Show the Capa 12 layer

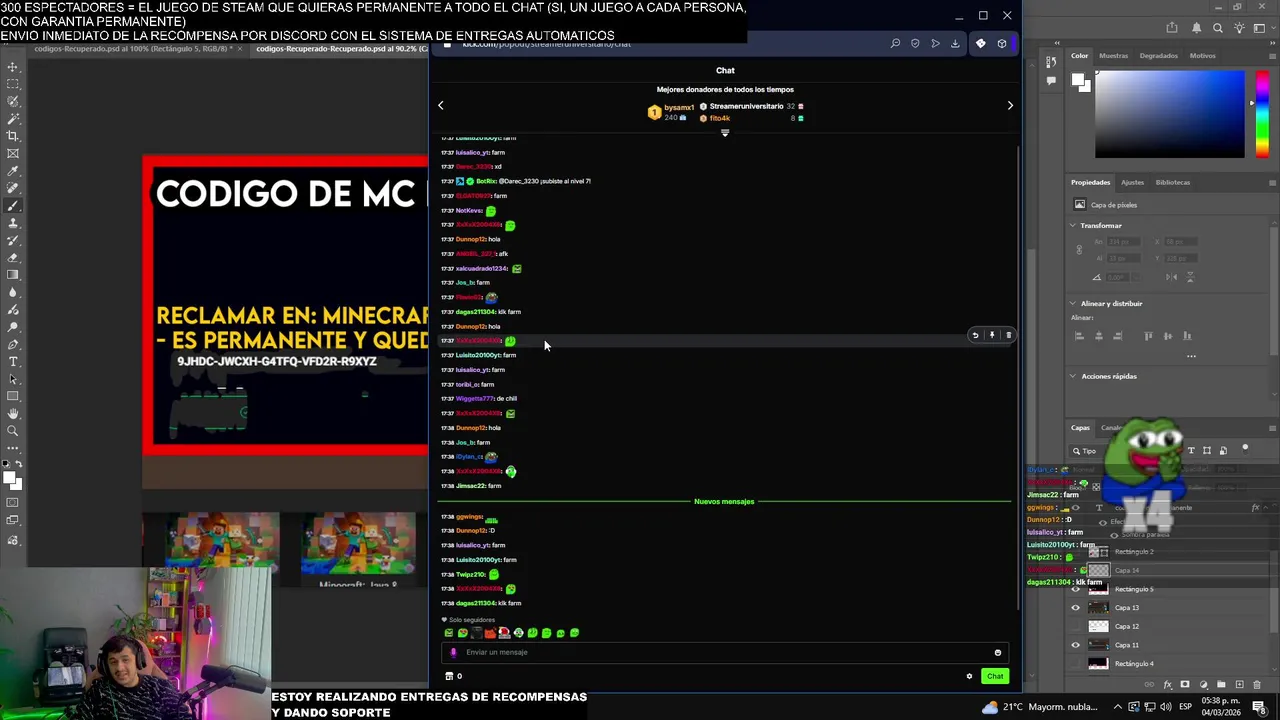coord(1076,626)
